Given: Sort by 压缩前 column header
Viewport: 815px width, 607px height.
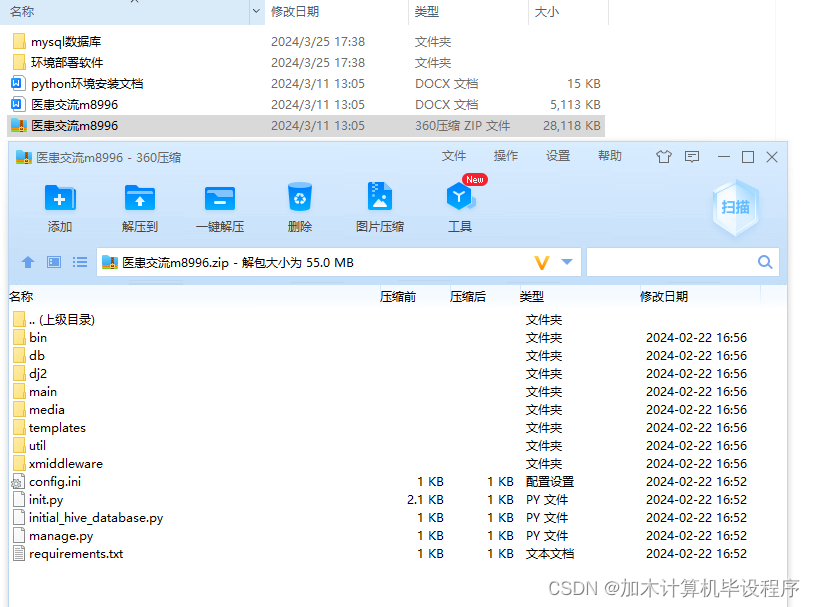Looking at the screenshot, I should [x=398, y=297].
